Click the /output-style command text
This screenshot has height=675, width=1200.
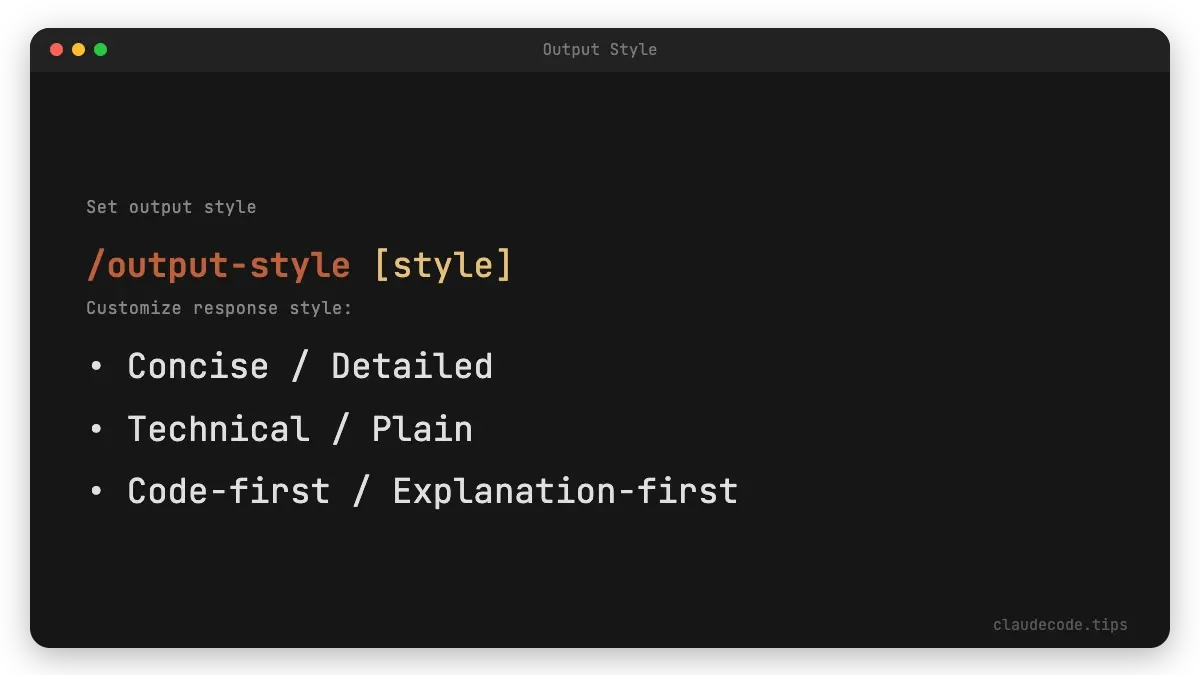218,264
